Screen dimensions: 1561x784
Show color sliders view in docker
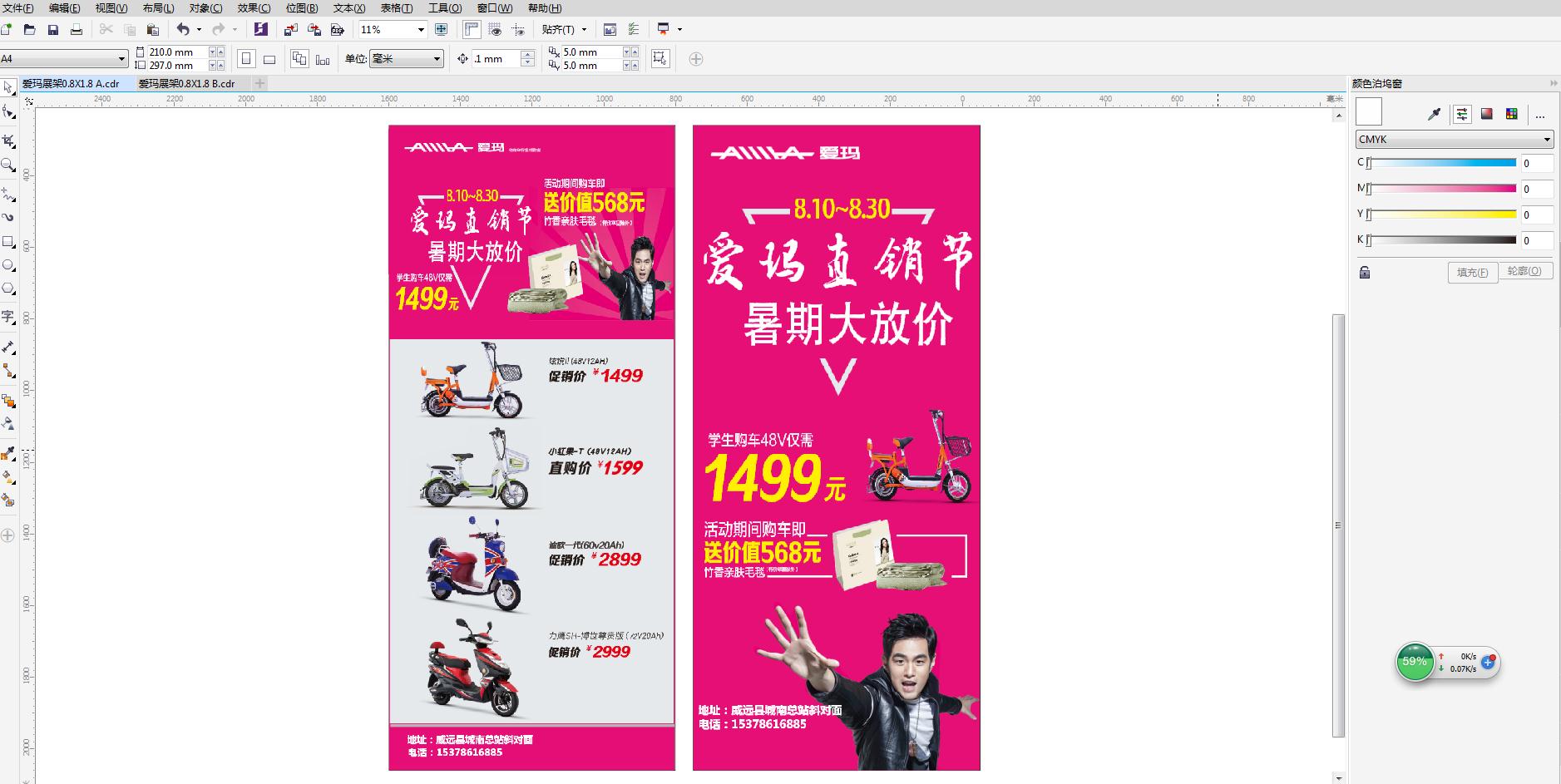pos(1462,115)
